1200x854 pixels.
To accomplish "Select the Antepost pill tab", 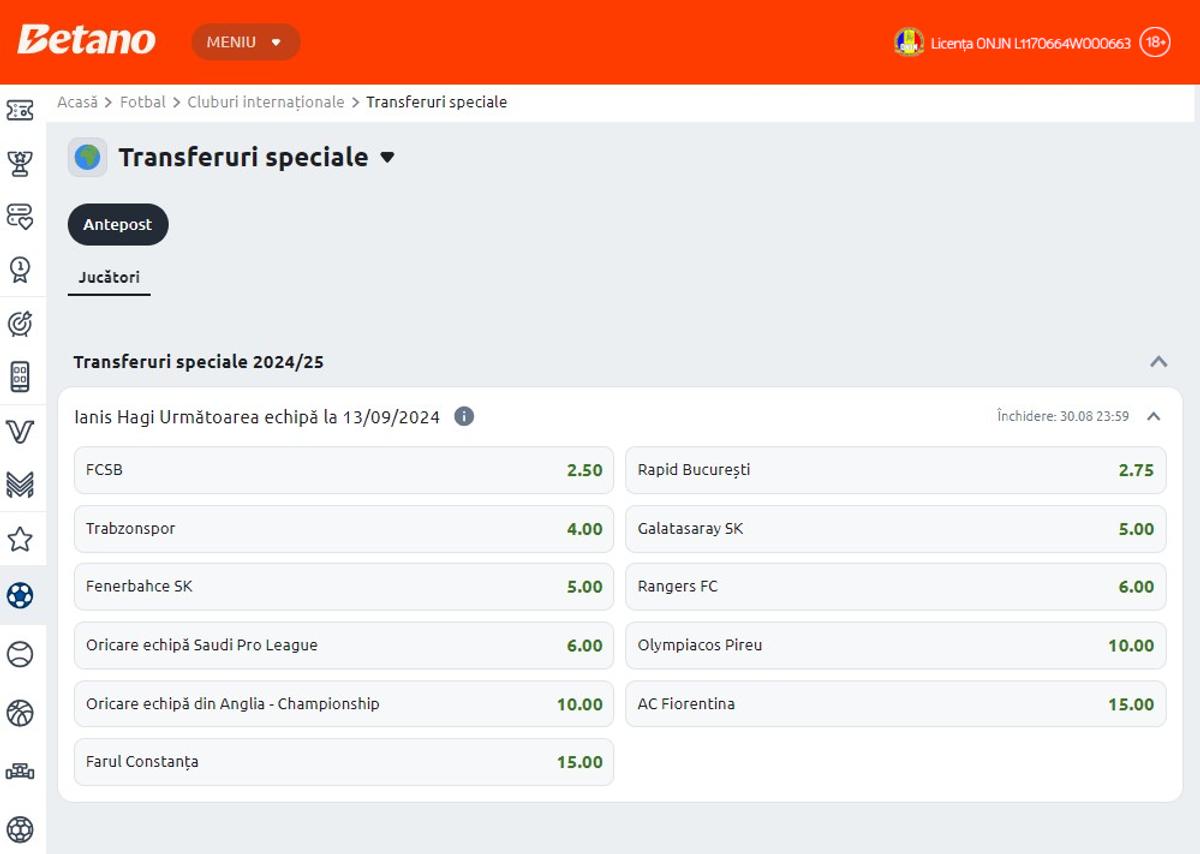I will [x=118, y=224].
